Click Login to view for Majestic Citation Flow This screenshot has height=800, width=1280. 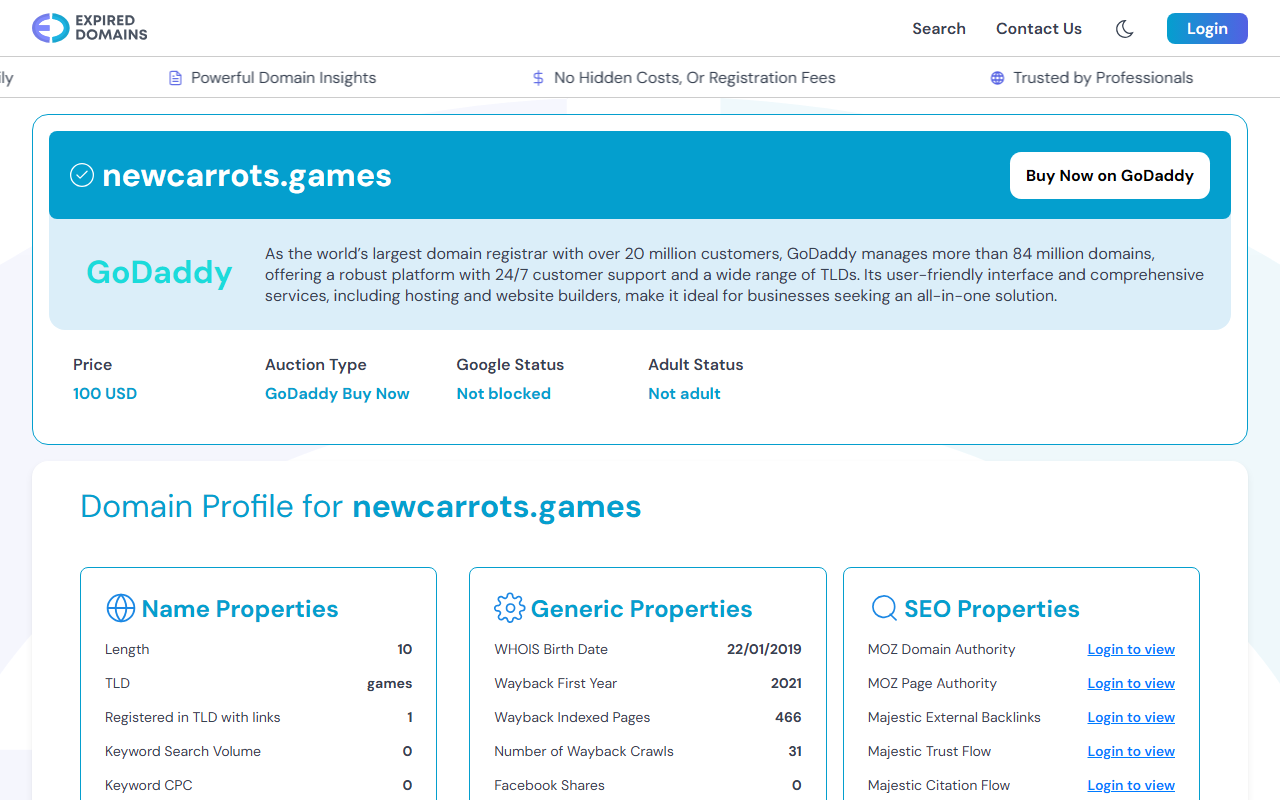(1131, 785)
